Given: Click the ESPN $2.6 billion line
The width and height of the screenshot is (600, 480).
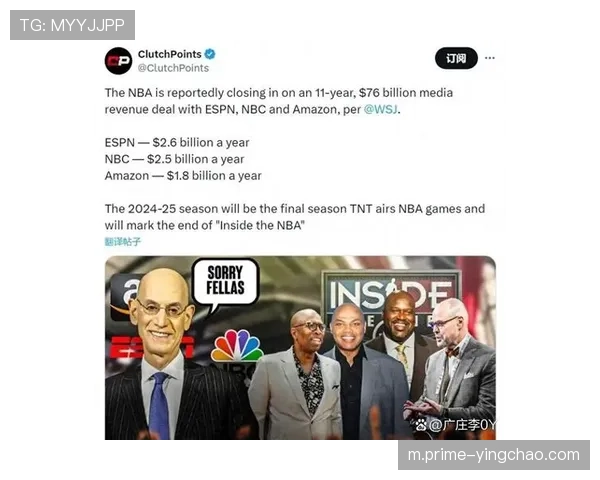Looking at the screenshot, I should coord(177,142).
